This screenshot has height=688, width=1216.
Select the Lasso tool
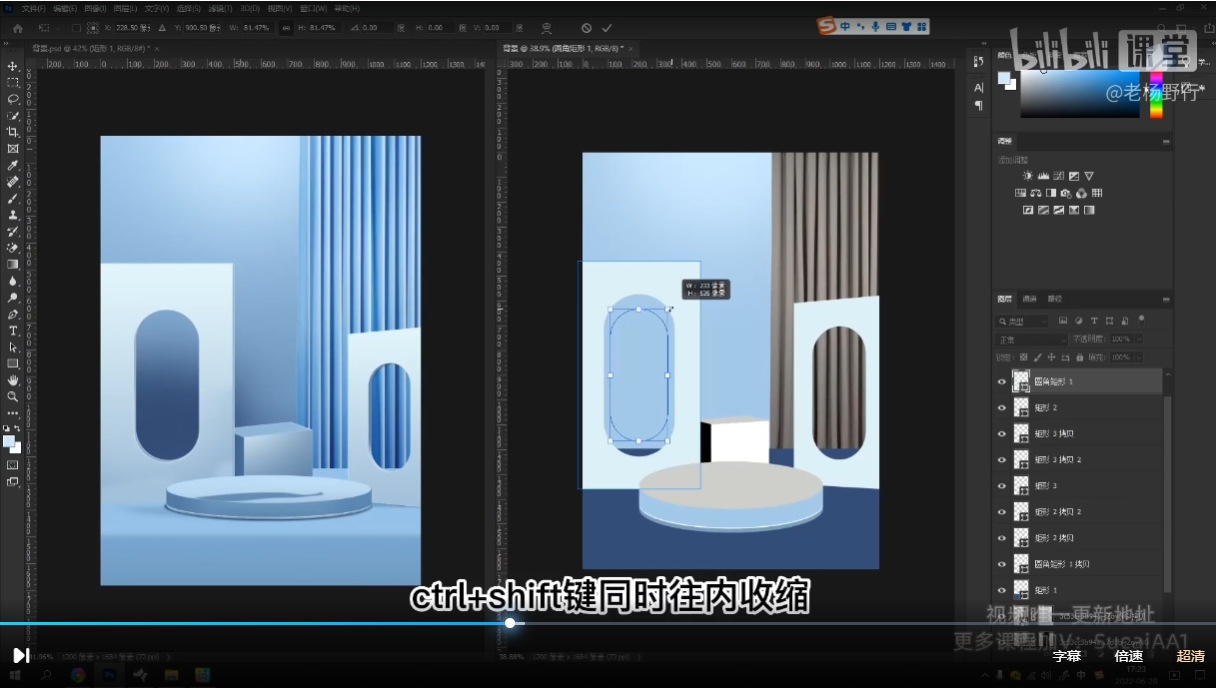tap(13, 99)
